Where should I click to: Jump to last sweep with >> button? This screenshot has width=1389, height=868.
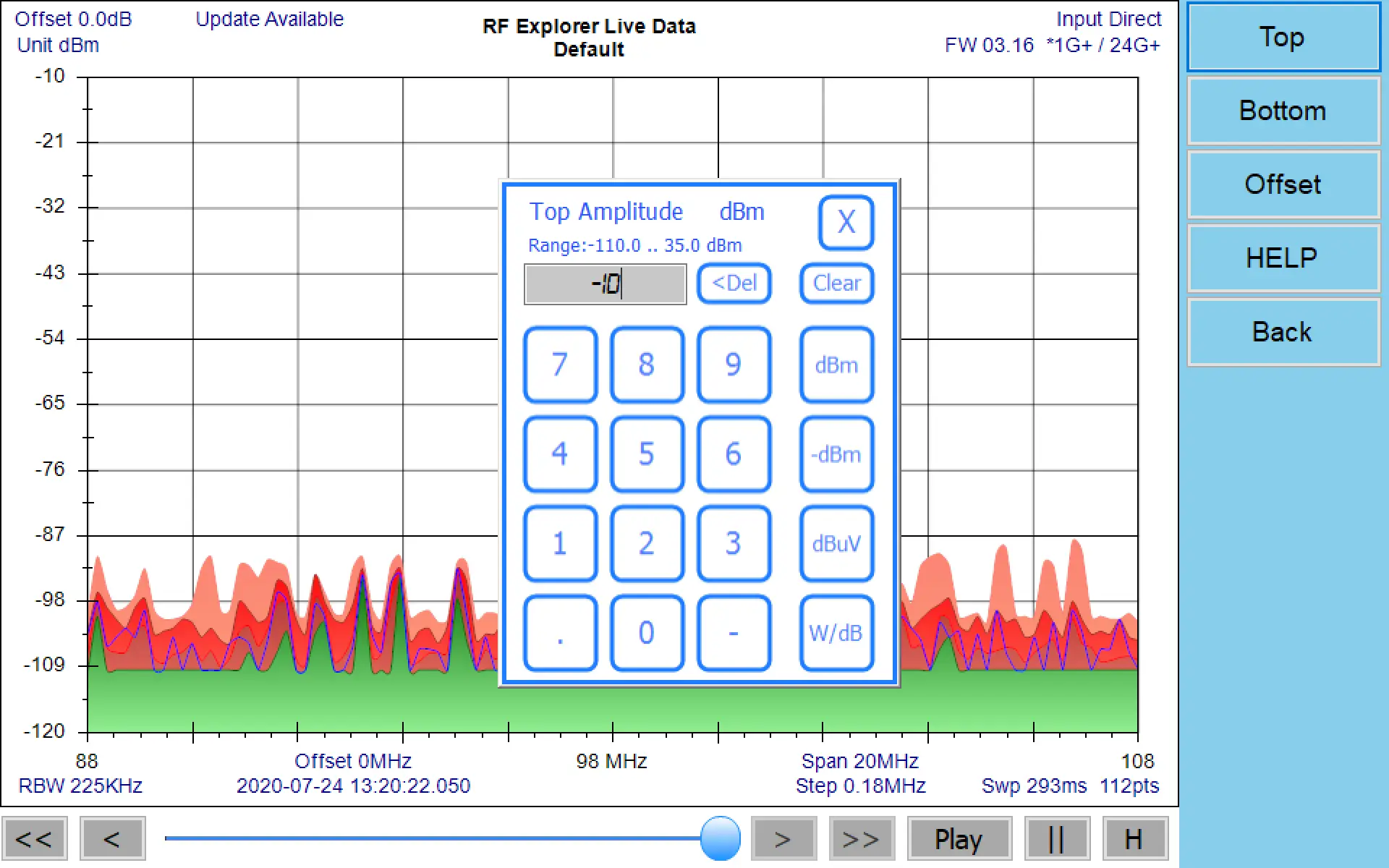pyautogui.click(x=862, y=839)
